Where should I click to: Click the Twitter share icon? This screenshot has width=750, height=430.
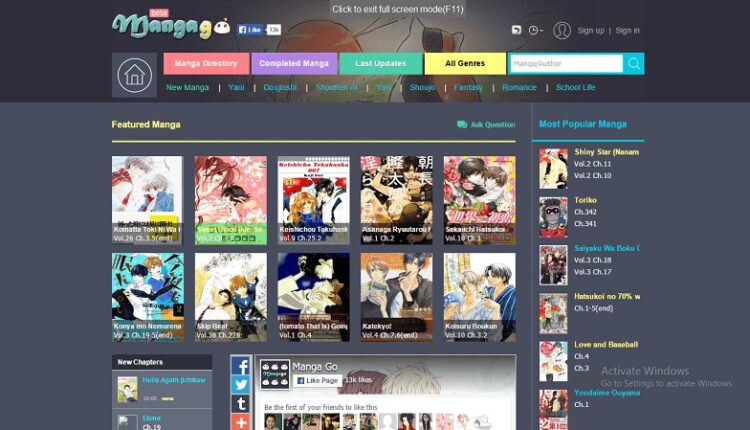click(241, 385)
